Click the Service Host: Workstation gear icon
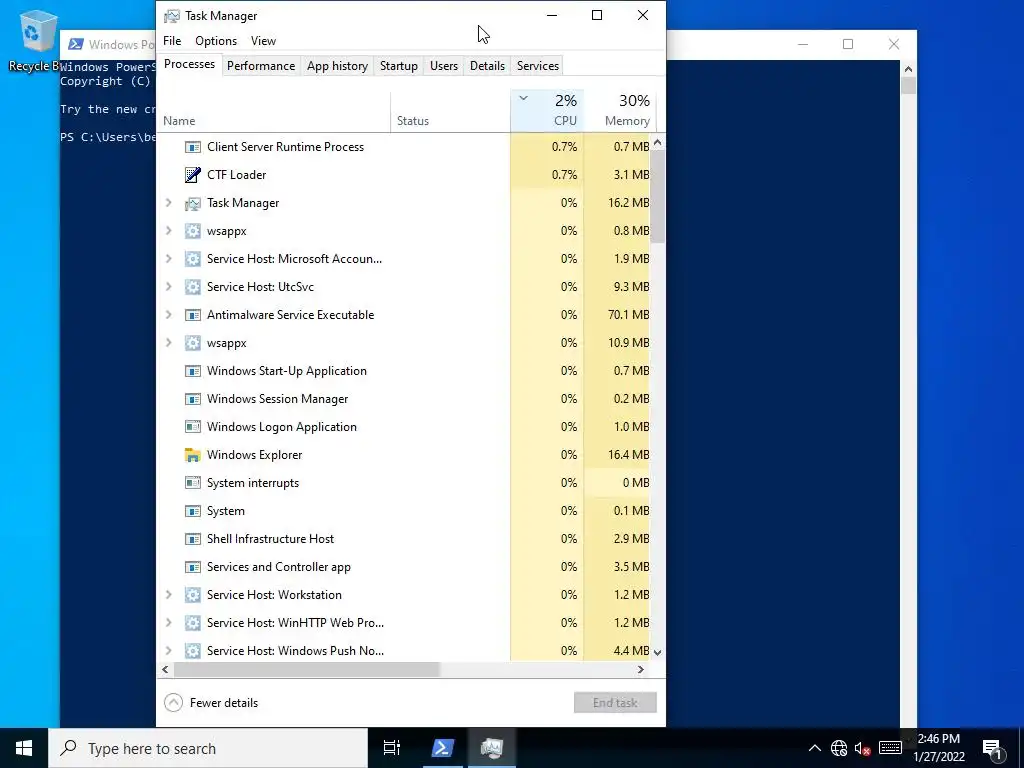 click(x=192, y=595)
